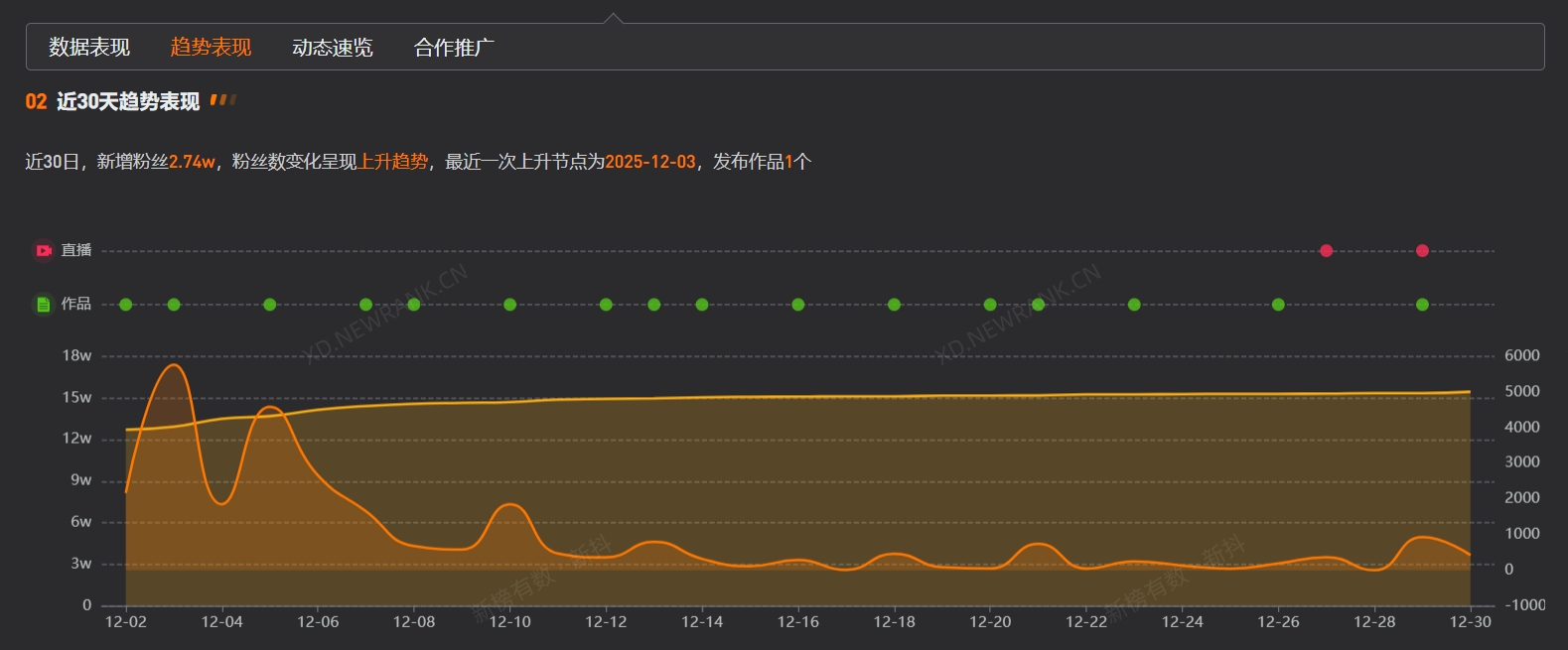Pick the green 作品 dot on 12-16
Screen dimensions: 1568x650
(x=798, y=305)
